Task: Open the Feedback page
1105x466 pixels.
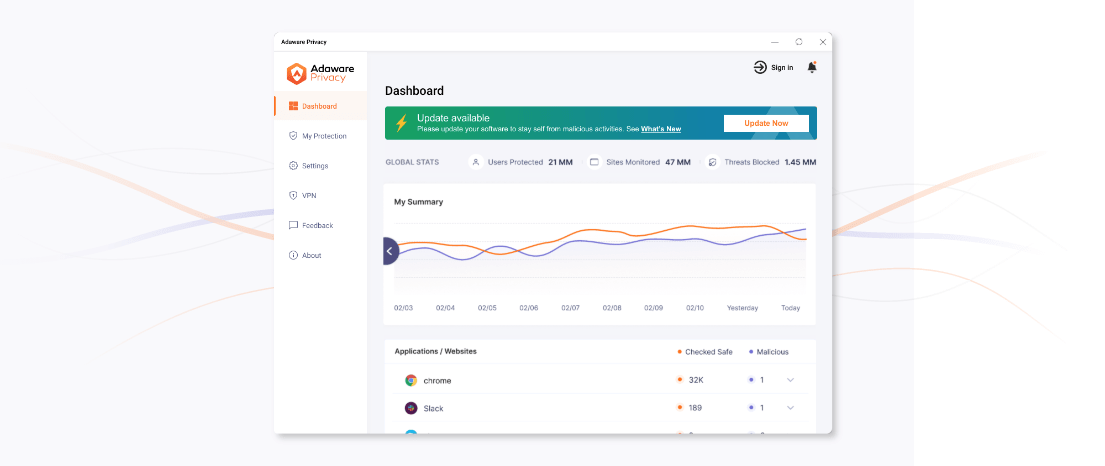Action: (x=317, y=226)
